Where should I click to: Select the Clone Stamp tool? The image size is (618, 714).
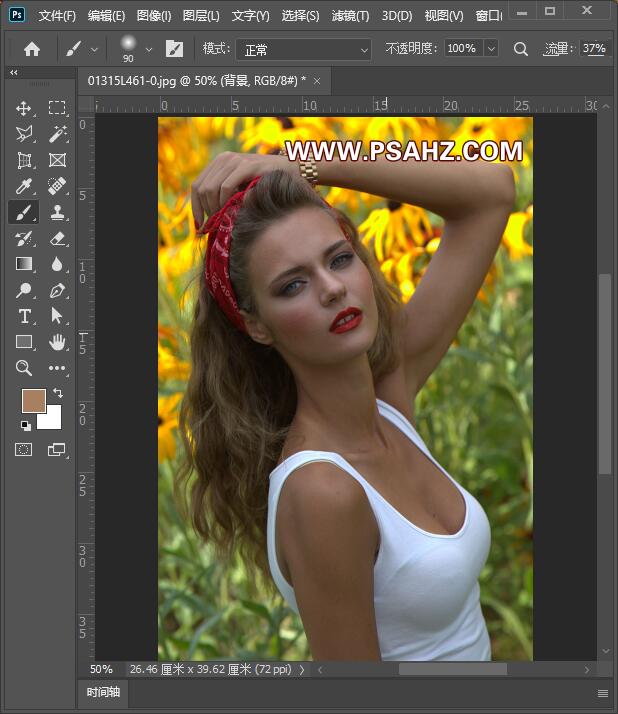coord(57,212)
